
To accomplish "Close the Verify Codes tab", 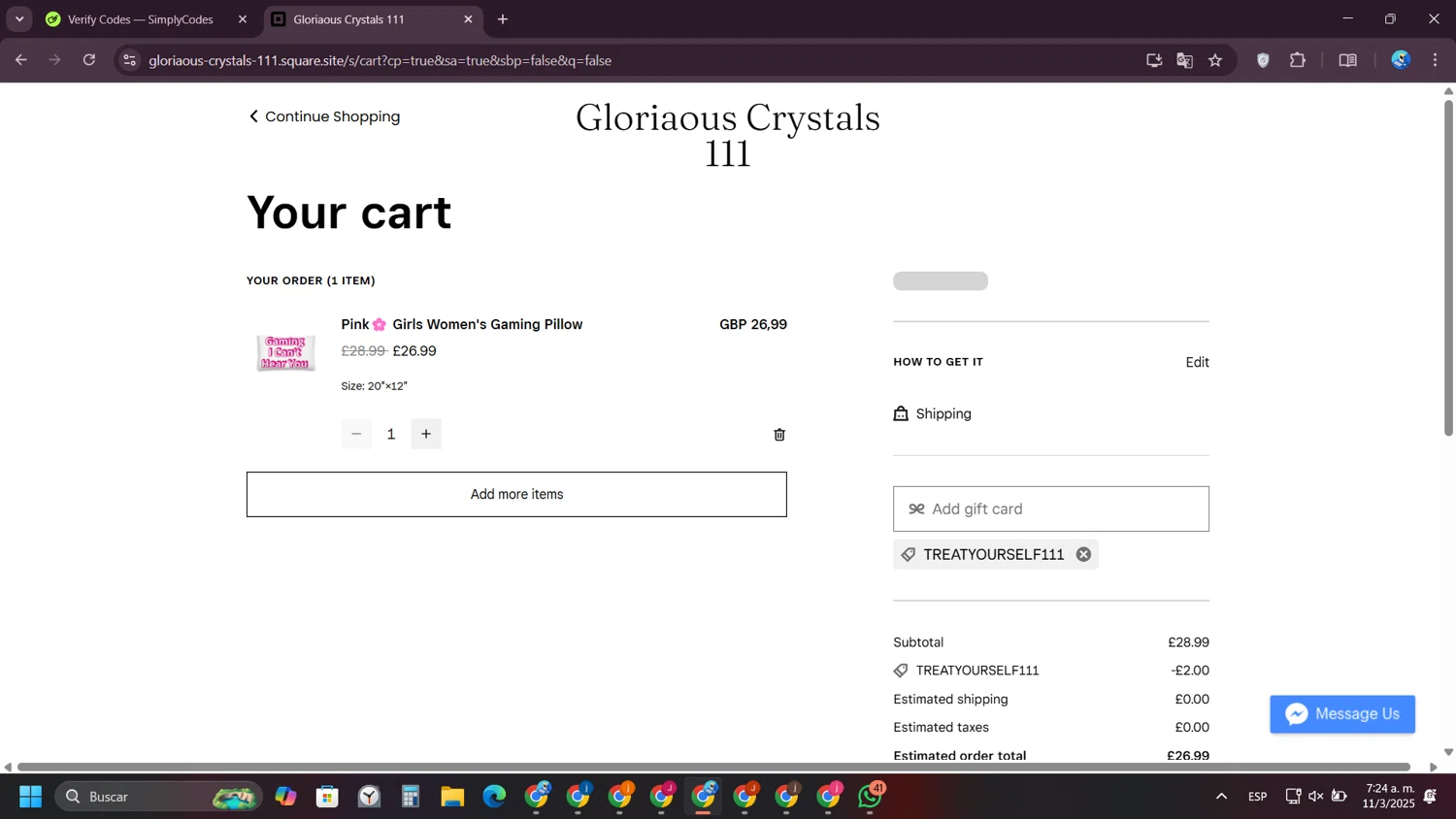I will (243, 19).
